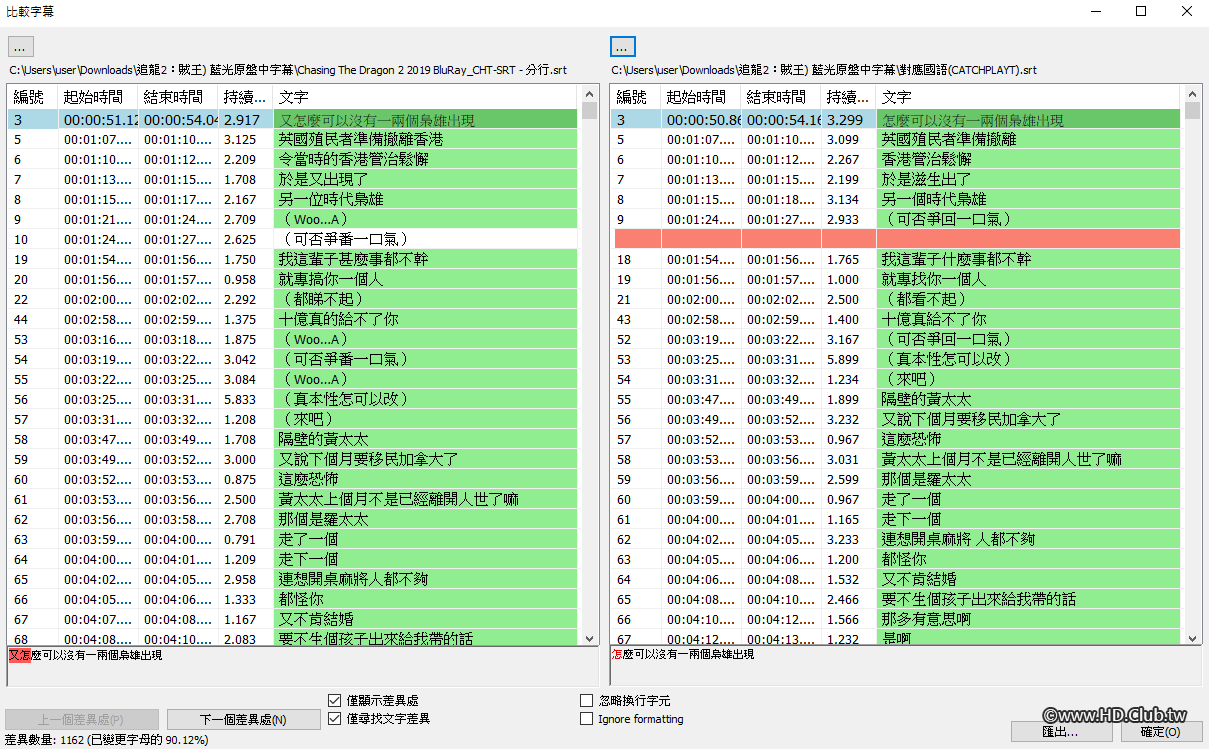Click the 下一個差異處(N) button

pos(243,720)
